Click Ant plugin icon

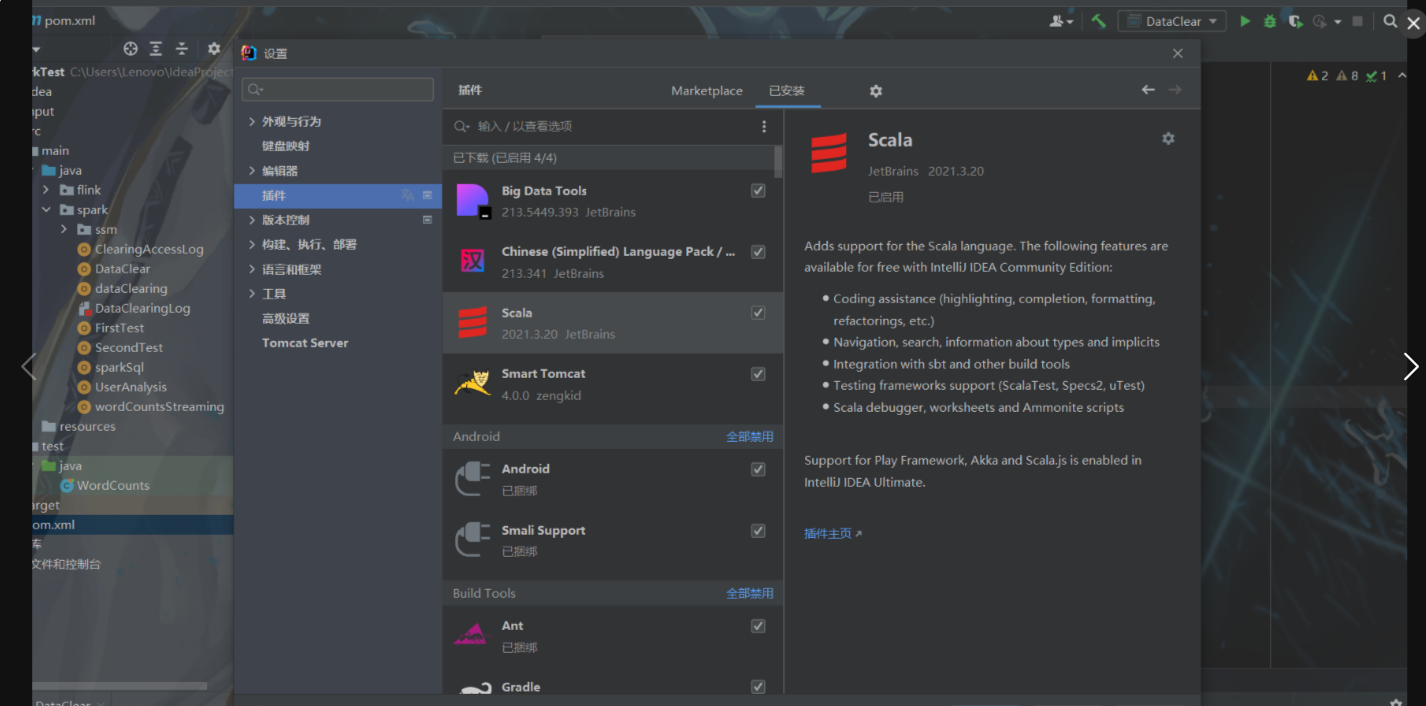click(x=472, y=636)
